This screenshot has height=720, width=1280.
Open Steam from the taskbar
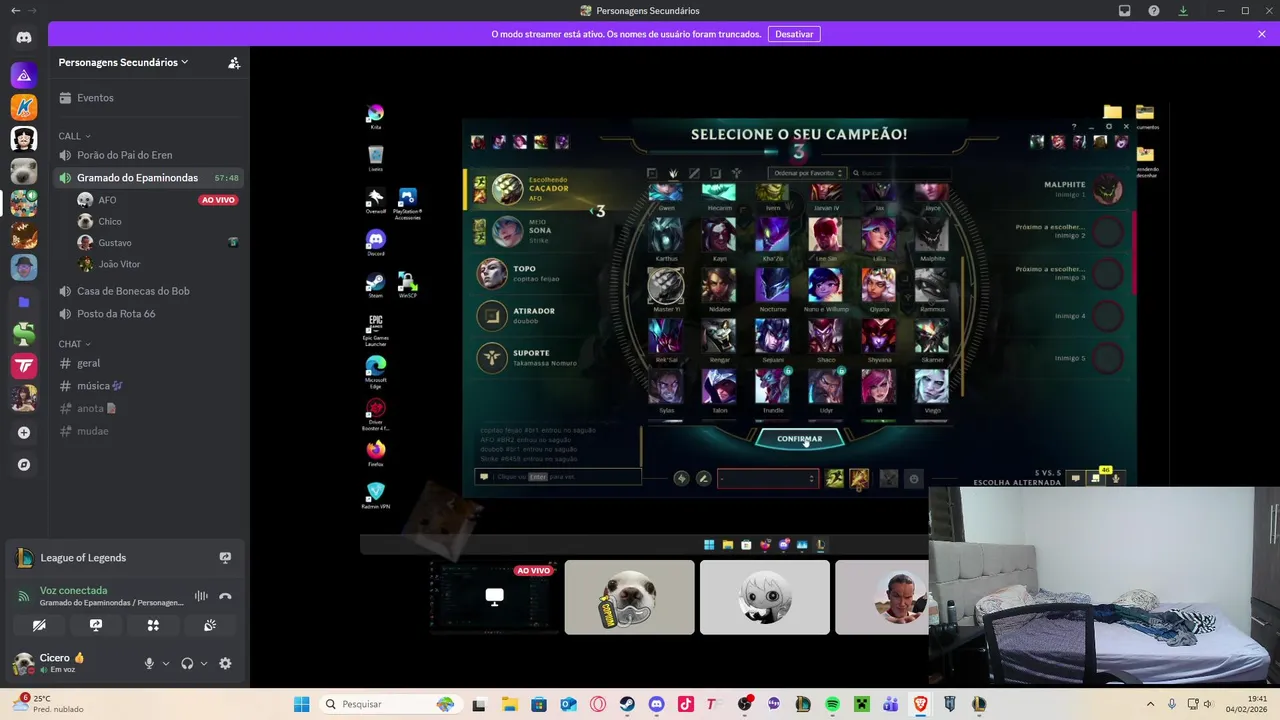[x=627, y=704]
